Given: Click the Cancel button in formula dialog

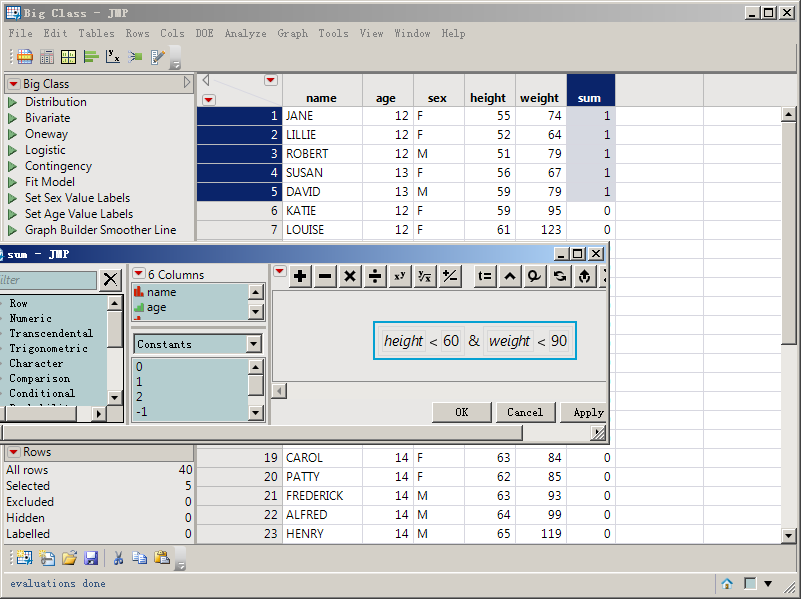Looking at the screenshot, I should pos(524,412).
